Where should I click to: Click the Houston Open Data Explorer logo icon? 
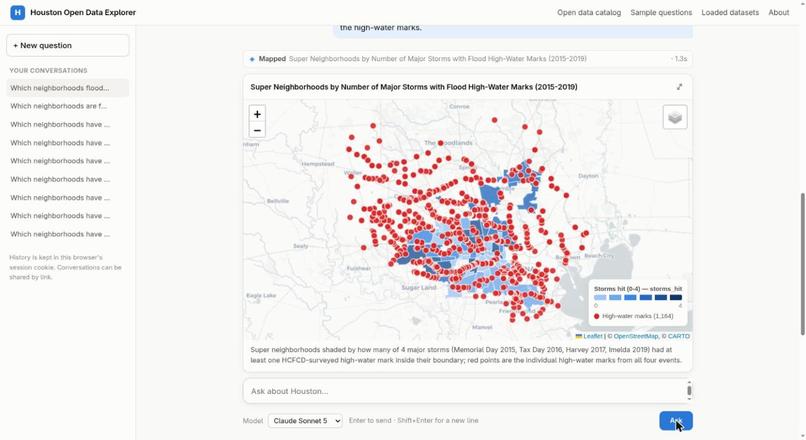(17, 12)
